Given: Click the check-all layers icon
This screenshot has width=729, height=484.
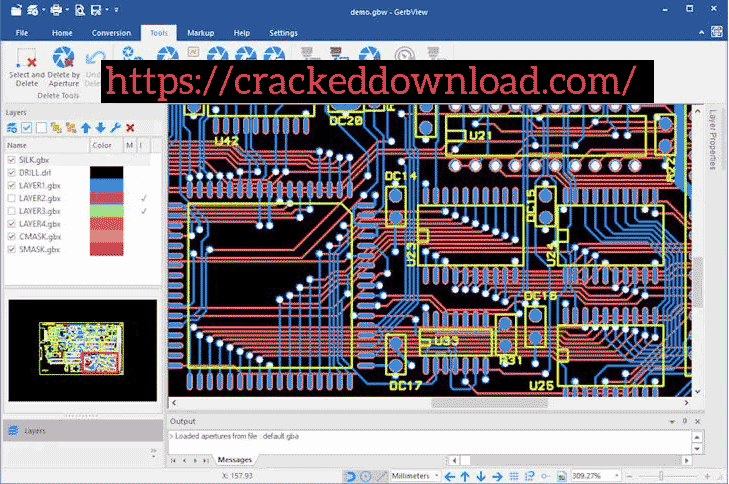Looking at the screenshot, I should 27,128.
